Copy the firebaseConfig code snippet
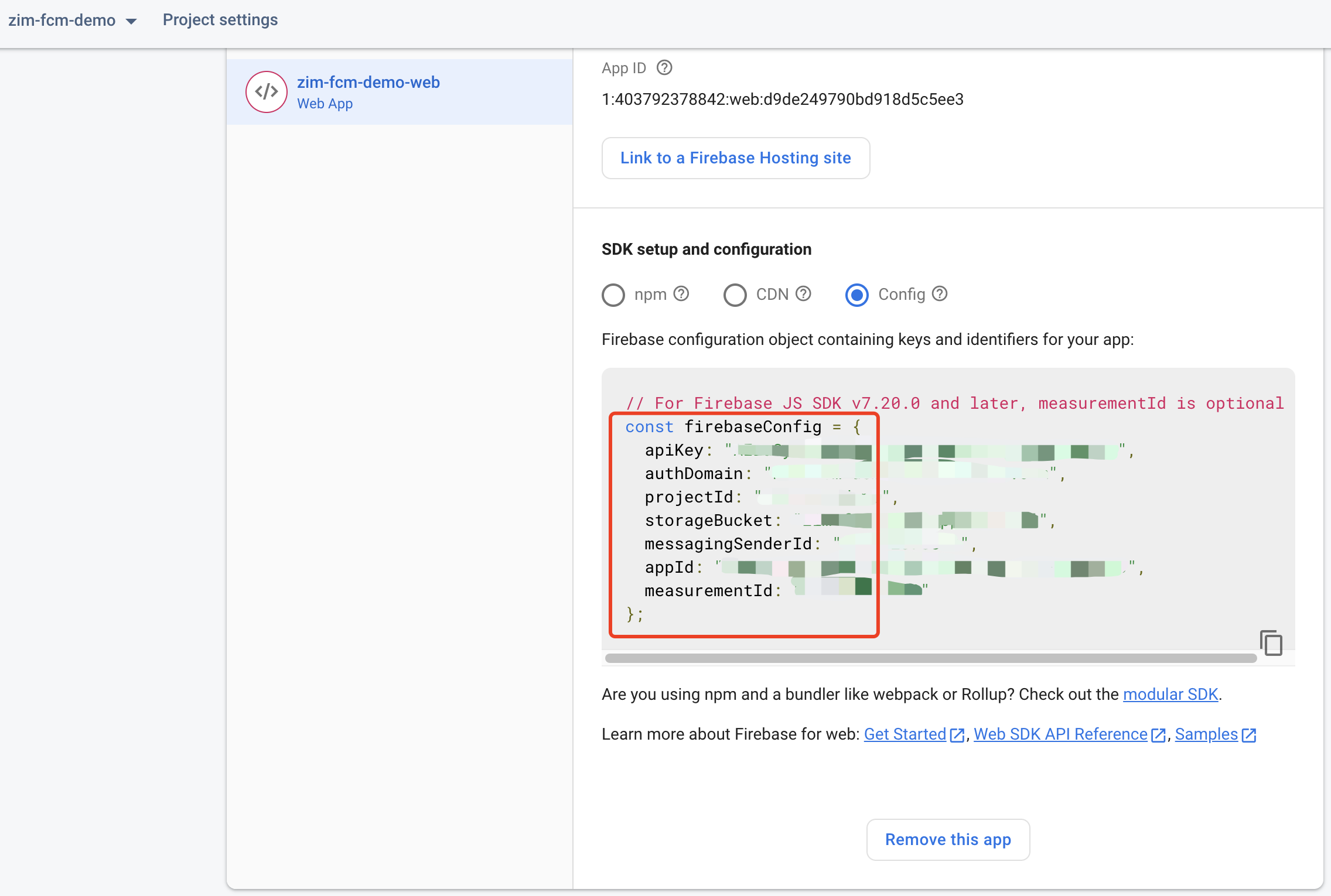The image size is (1331, 896). click(1271, 643)
